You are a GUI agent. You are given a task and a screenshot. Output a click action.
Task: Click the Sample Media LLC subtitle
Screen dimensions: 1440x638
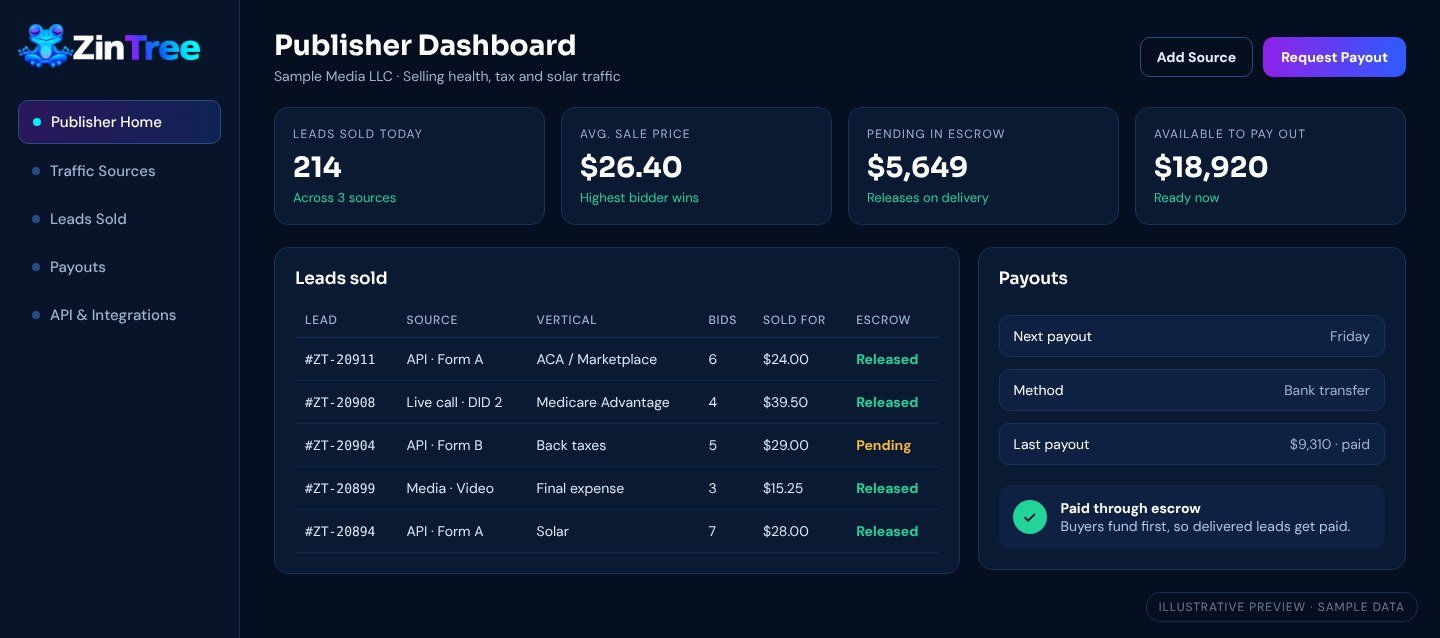447,76
